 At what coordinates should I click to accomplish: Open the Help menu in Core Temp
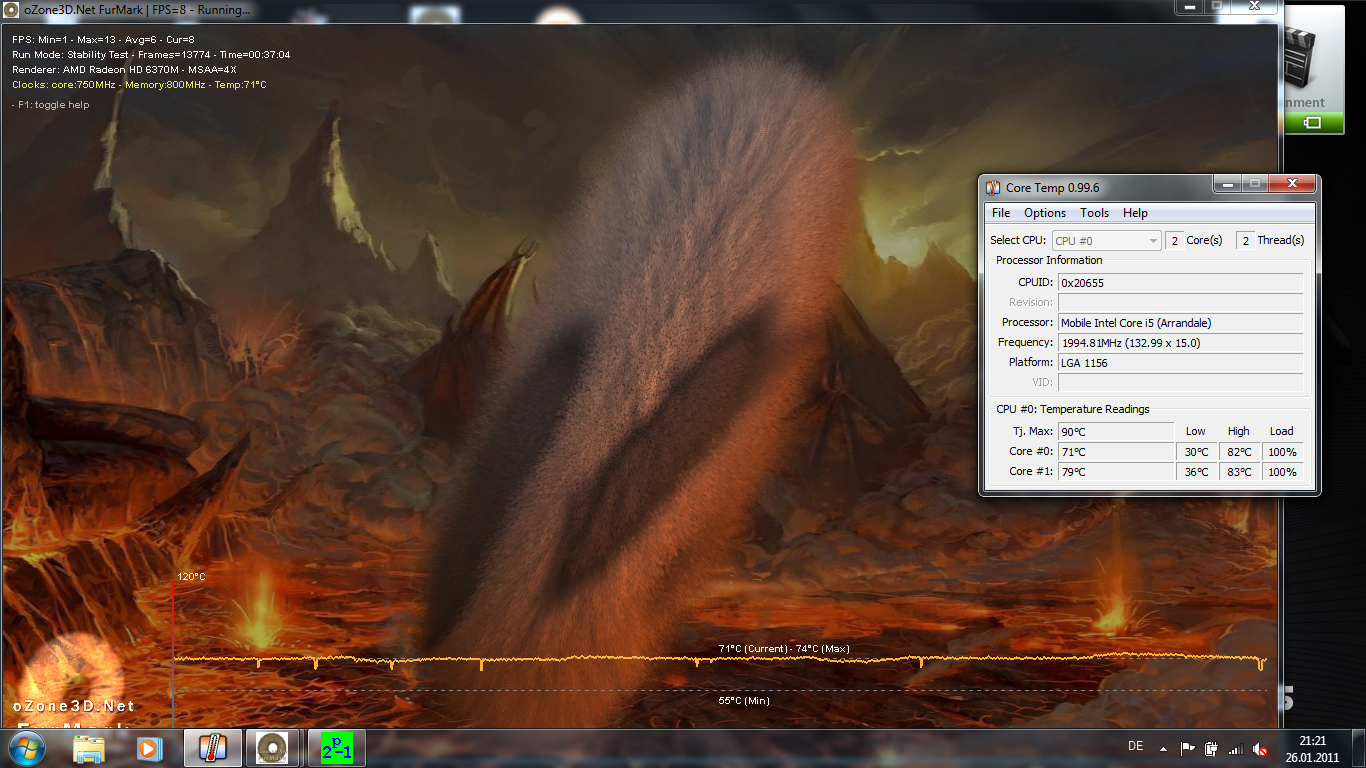(1135, 213)
